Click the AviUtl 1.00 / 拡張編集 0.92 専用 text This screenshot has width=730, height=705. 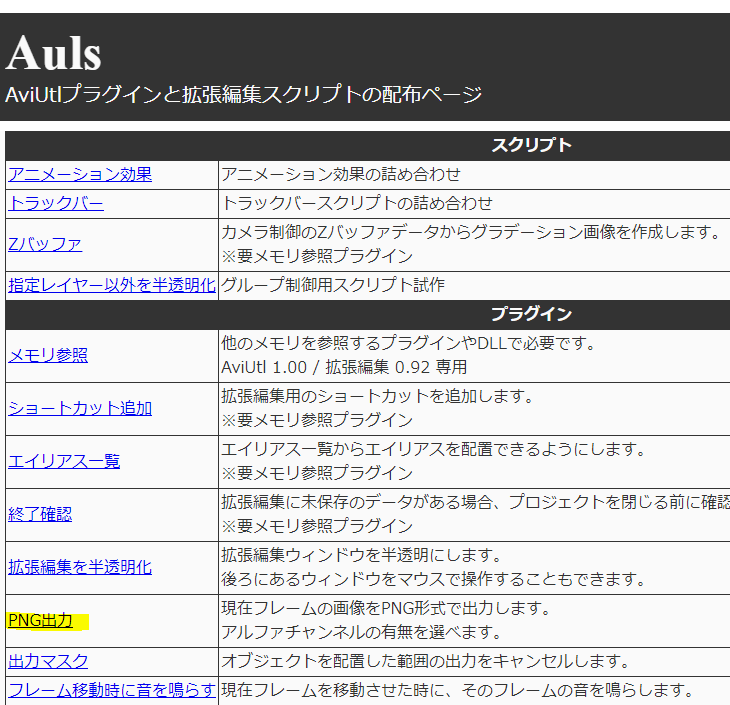[x=344, y=368]
